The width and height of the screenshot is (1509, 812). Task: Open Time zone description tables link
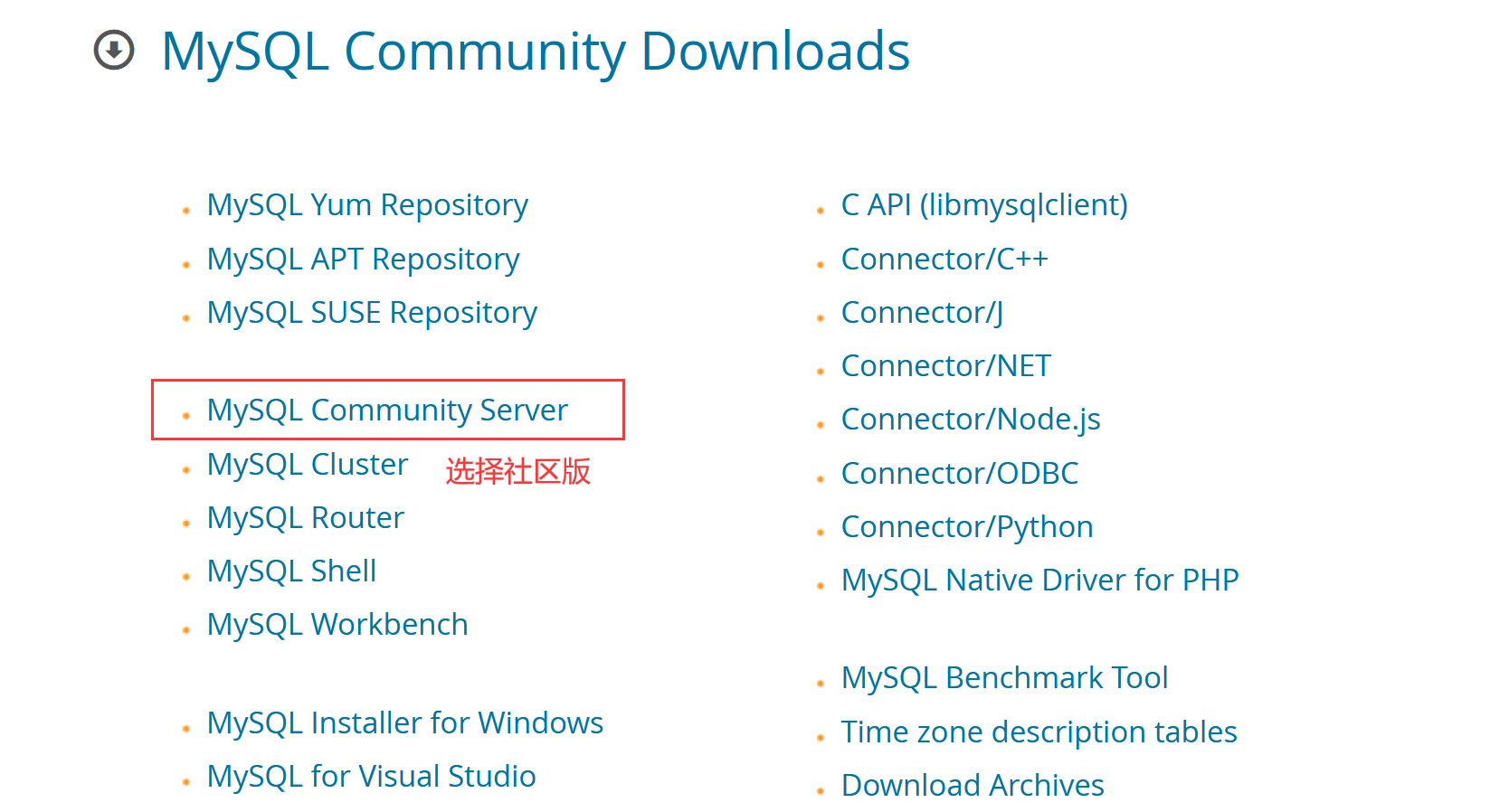[1039, 732]
